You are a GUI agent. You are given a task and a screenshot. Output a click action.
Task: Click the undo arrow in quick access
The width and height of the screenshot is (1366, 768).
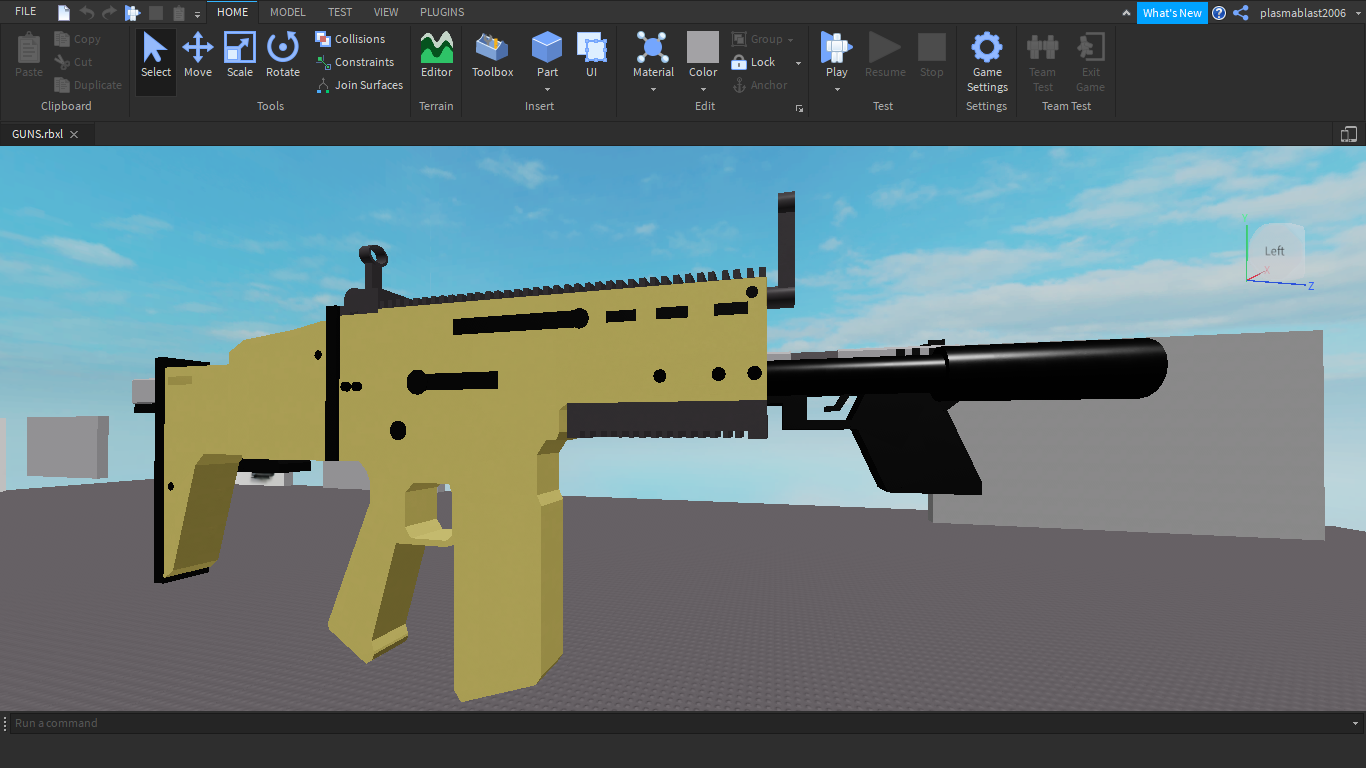87,13
